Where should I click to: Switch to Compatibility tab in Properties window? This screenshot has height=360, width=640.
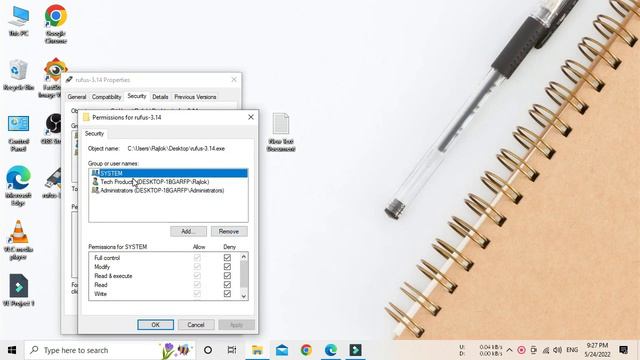(x=107, y=97)
